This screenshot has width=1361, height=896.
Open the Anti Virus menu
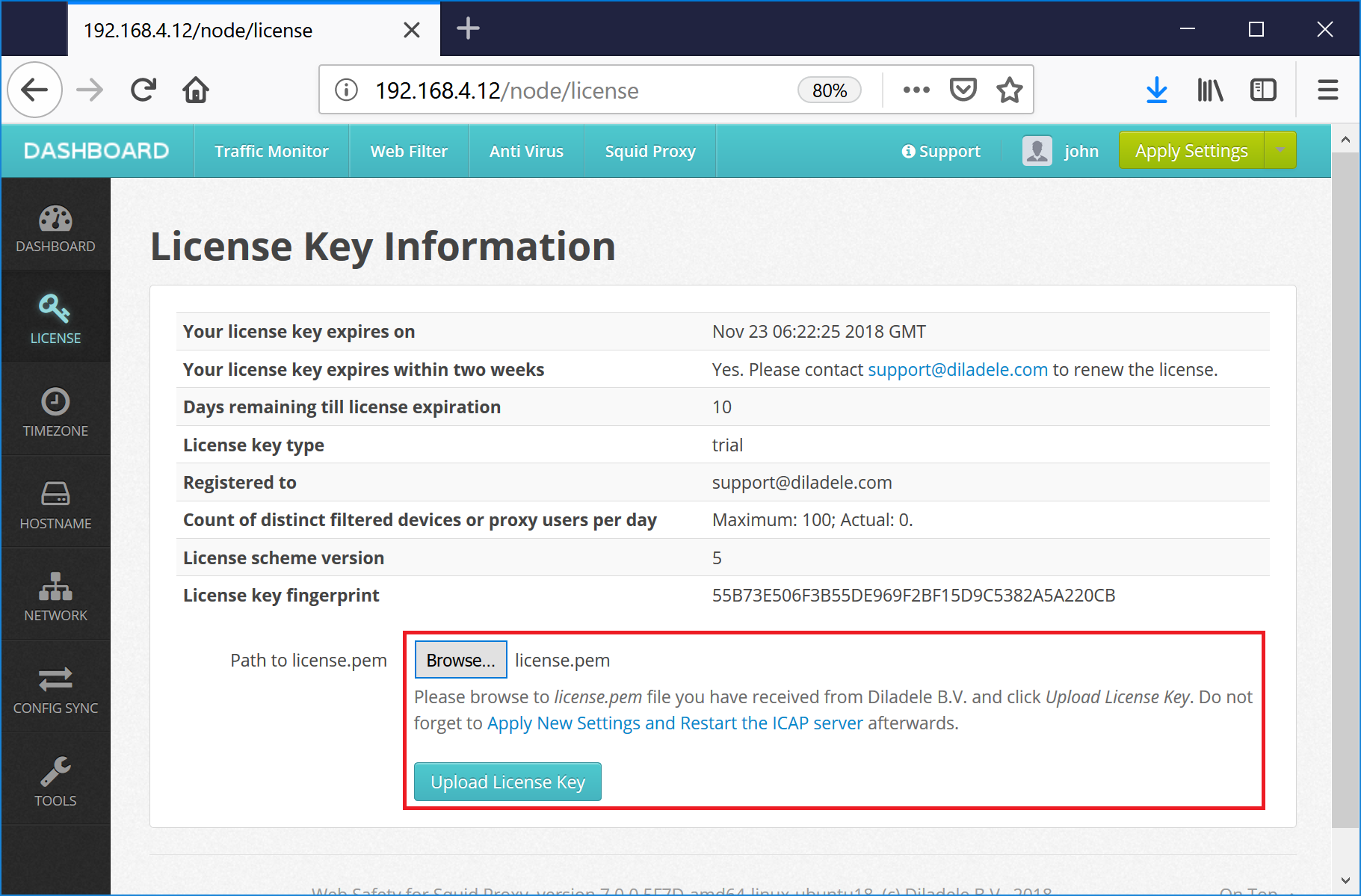tap(526, 151)
